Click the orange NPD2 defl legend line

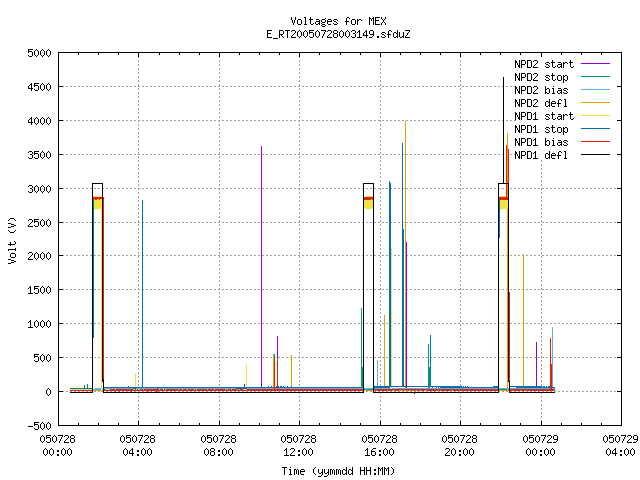(596, 102)
